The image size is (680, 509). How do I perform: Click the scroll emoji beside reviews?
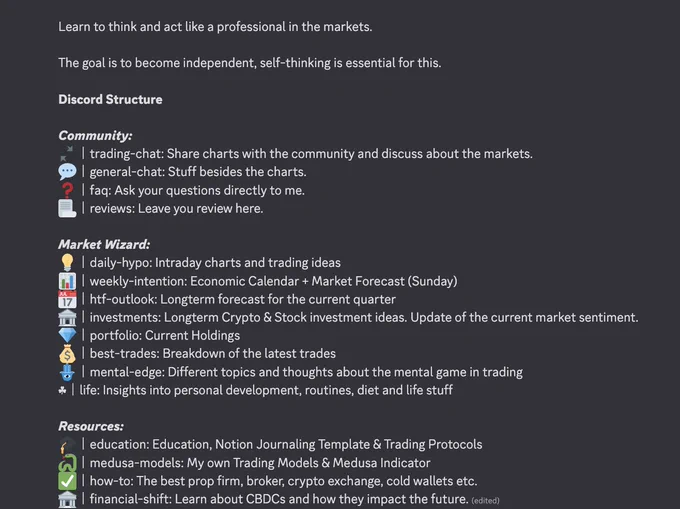tap(67, 209)
